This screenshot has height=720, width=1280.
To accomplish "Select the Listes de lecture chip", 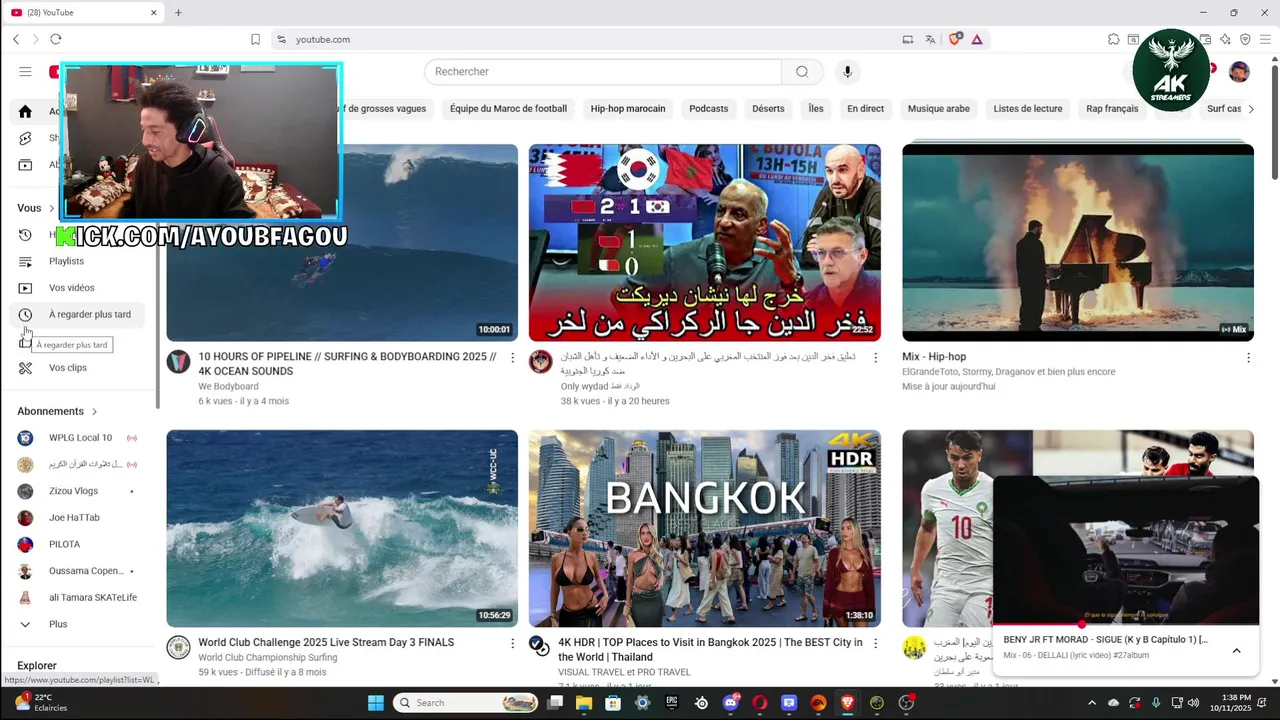I will [x=1028, y=108].
